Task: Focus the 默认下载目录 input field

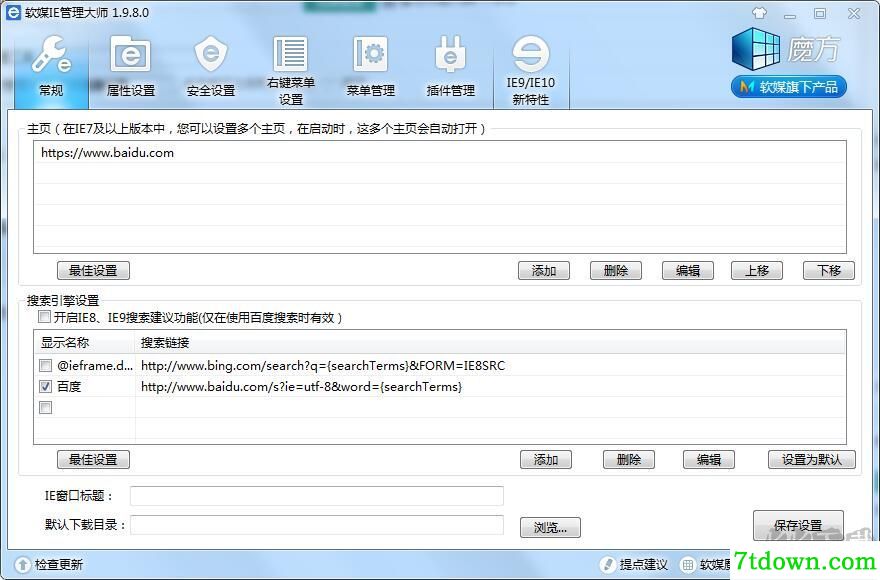Action: (317, 525)
